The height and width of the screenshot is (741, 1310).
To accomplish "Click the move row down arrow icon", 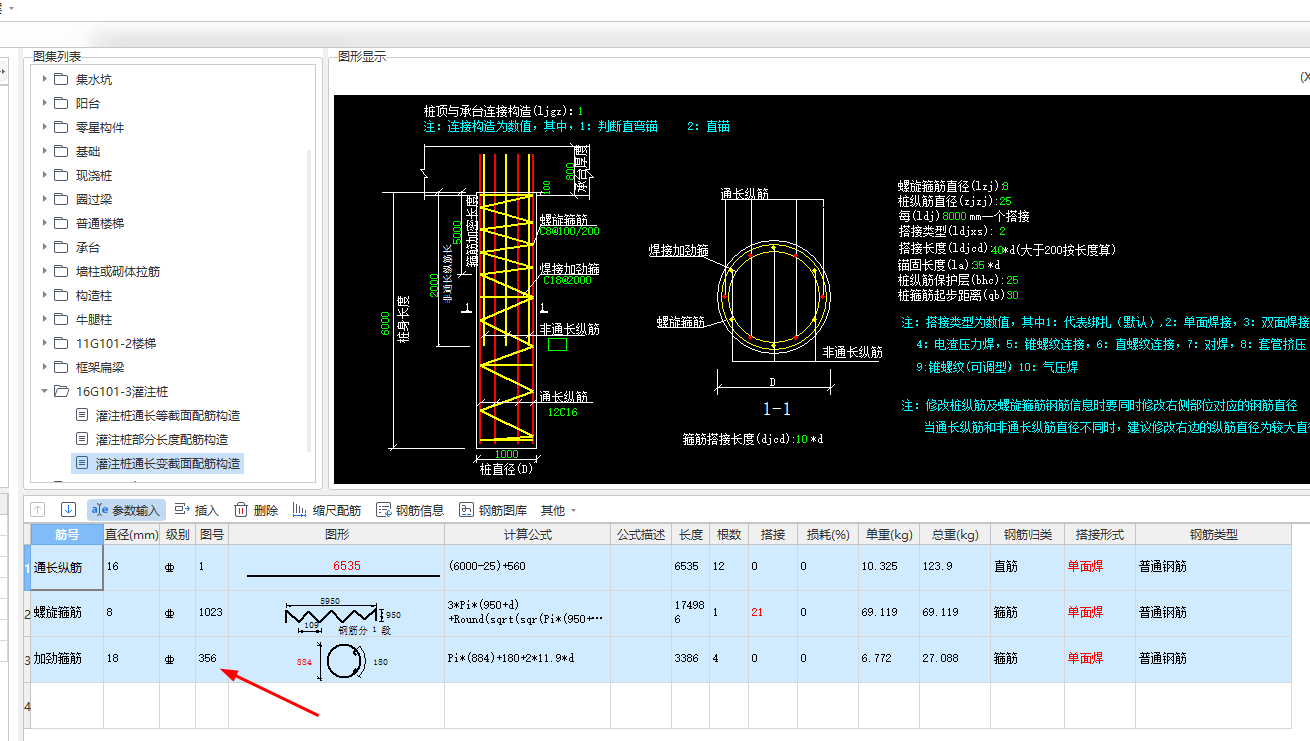I will [x=68, y=510].
